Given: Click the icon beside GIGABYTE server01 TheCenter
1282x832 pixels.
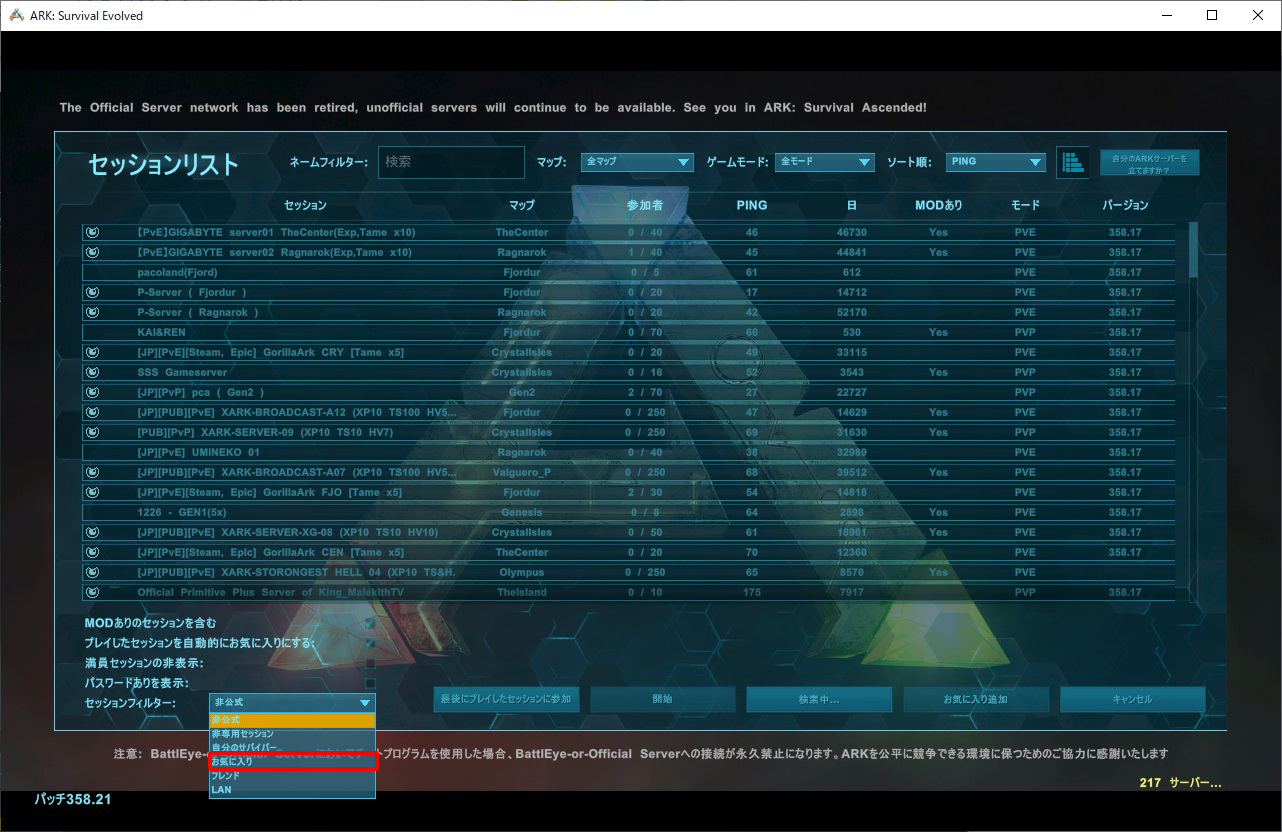Looking at the screenshot, I should (93, 232).
